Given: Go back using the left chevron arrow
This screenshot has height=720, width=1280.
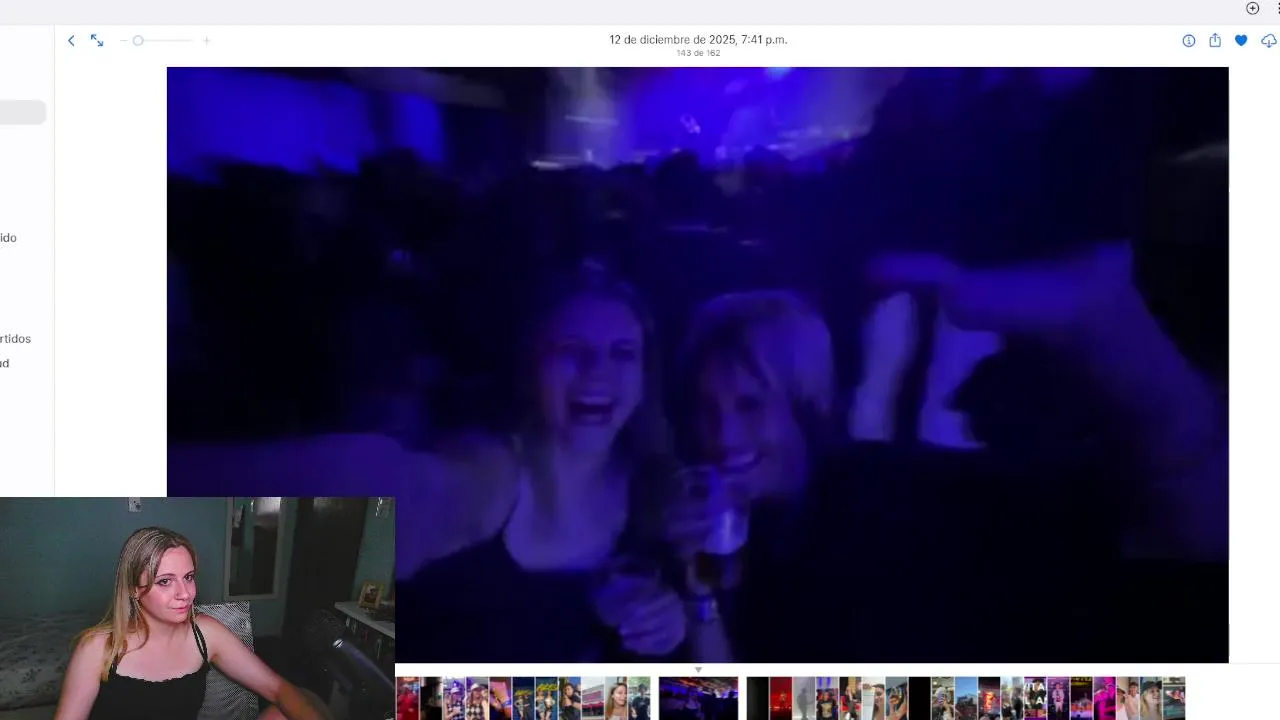Looking at the screenshot, I should click(71, 41).
